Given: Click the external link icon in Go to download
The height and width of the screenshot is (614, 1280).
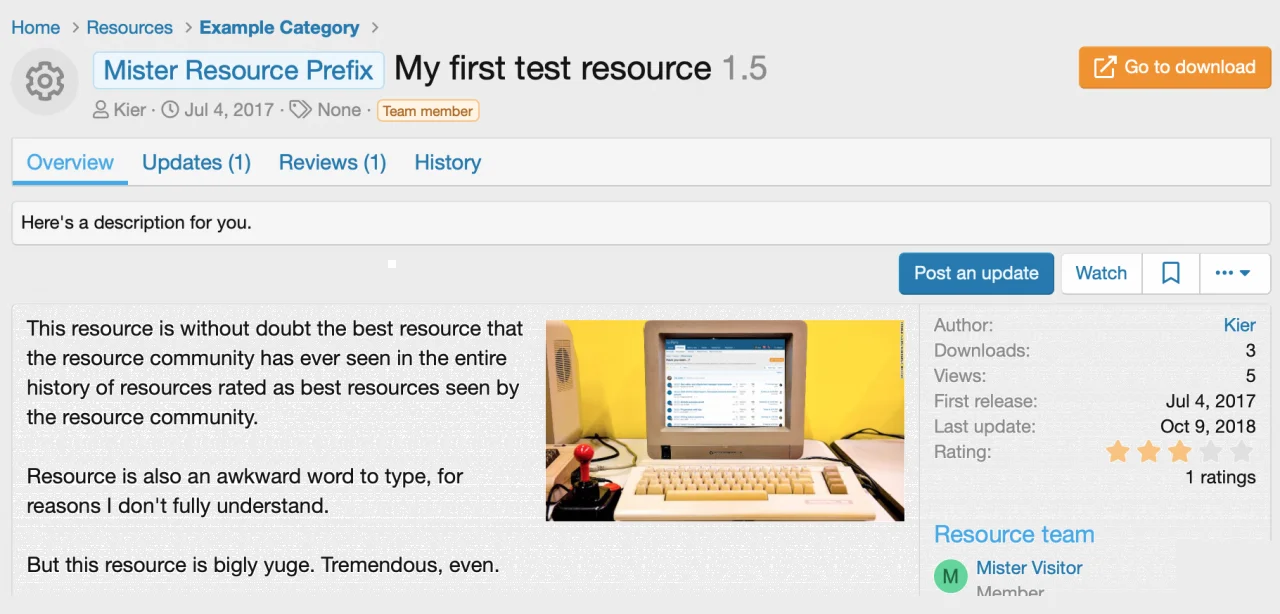Looking at the screenshot, I should pyautogui.click(x=1104, y=67).
